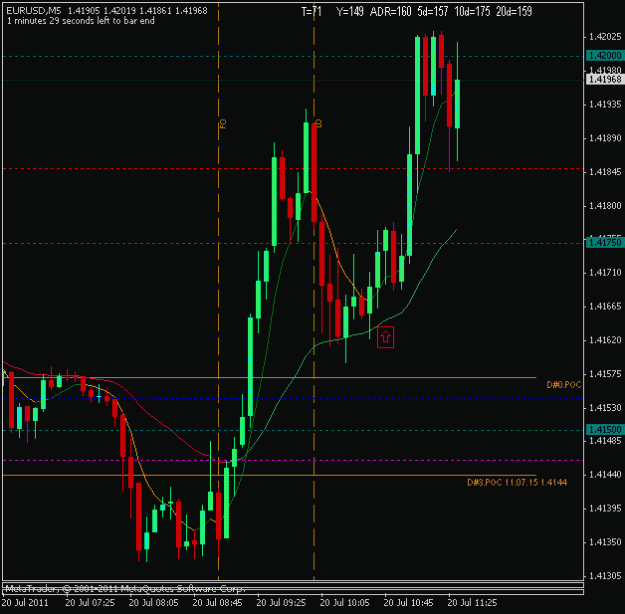Click the '20 Jul 2011' date label
This screenshot has height=614, width=625.
tap(25, 602)
